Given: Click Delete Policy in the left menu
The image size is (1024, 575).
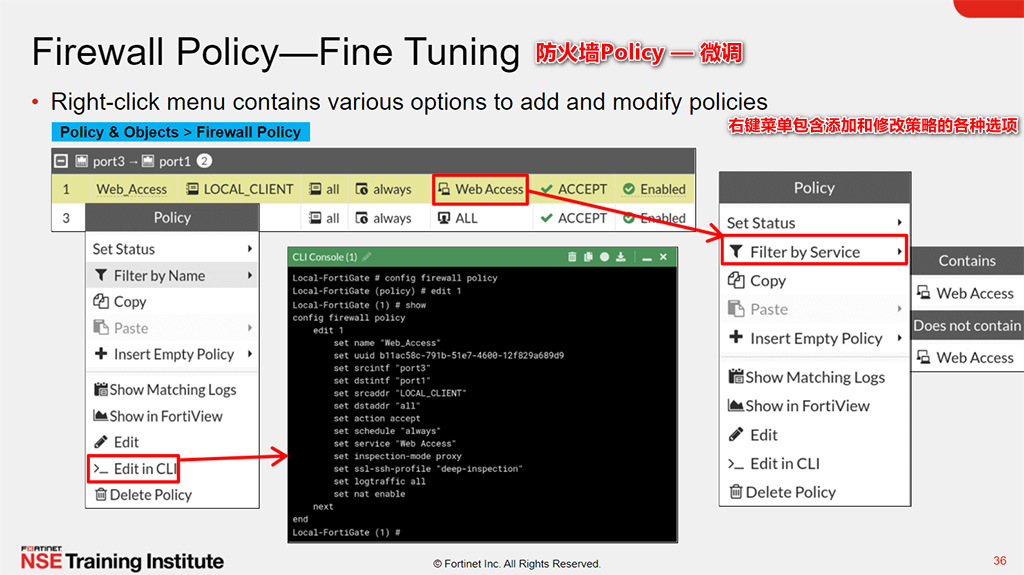Looking at the screenshot, I should point(172,495).
